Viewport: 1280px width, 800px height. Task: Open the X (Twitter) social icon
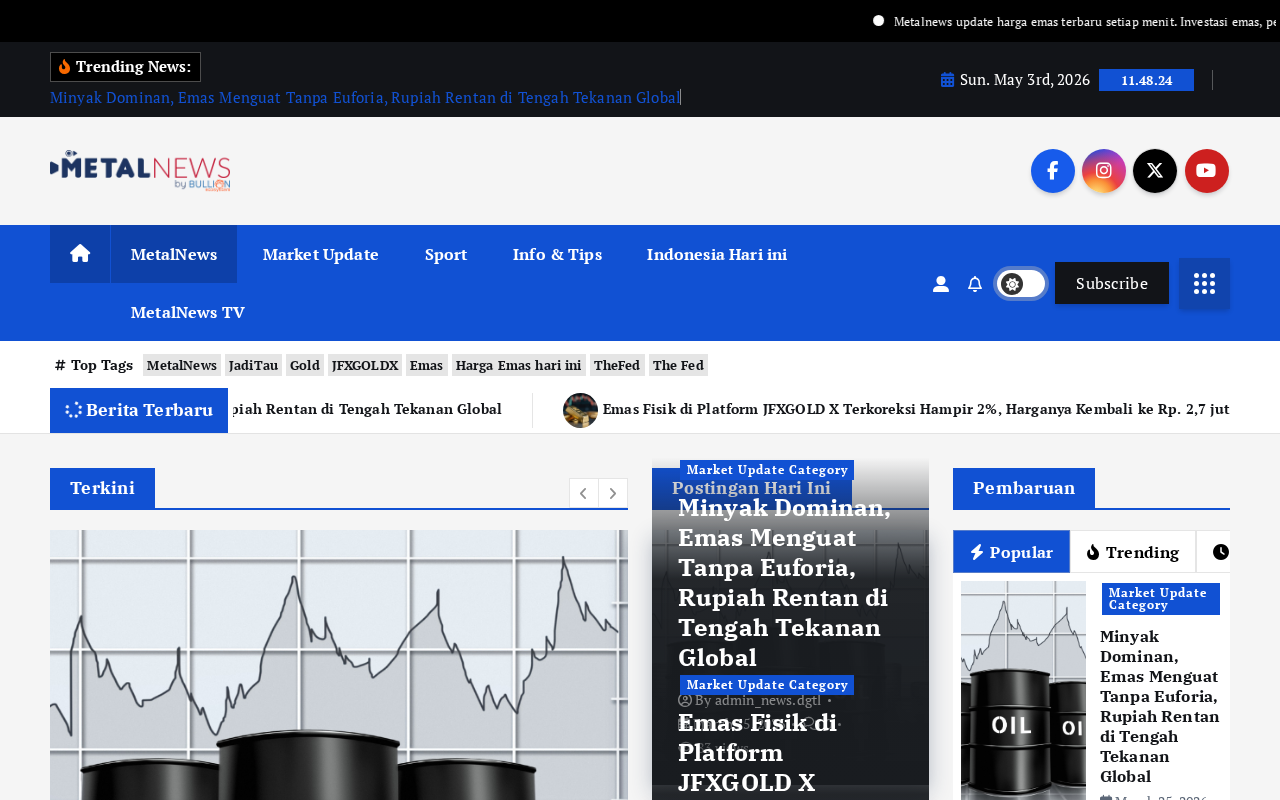(1155, 171)
